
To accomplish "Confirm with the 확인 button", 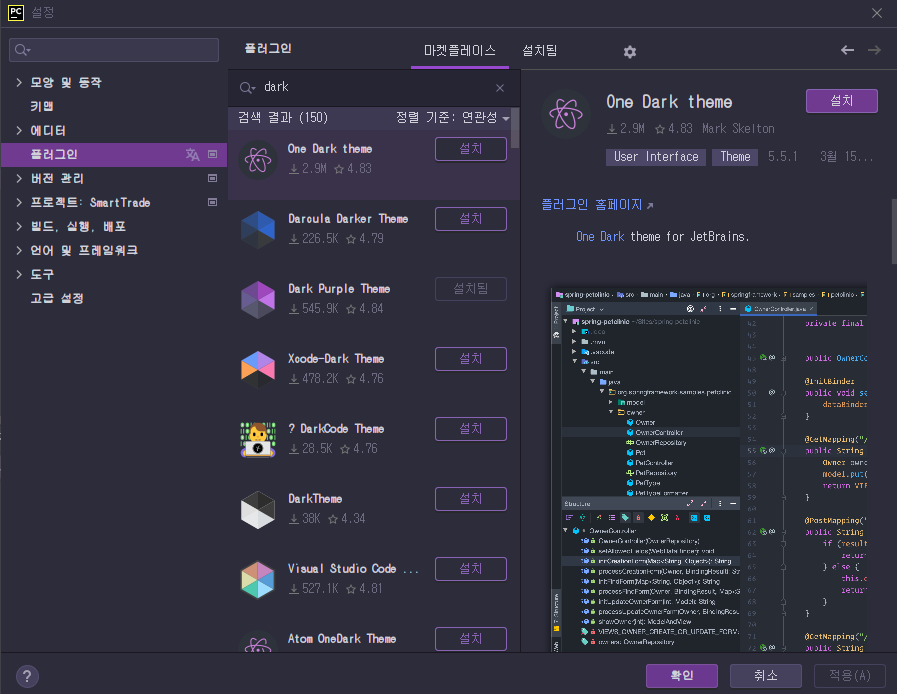I will (682, 676).
